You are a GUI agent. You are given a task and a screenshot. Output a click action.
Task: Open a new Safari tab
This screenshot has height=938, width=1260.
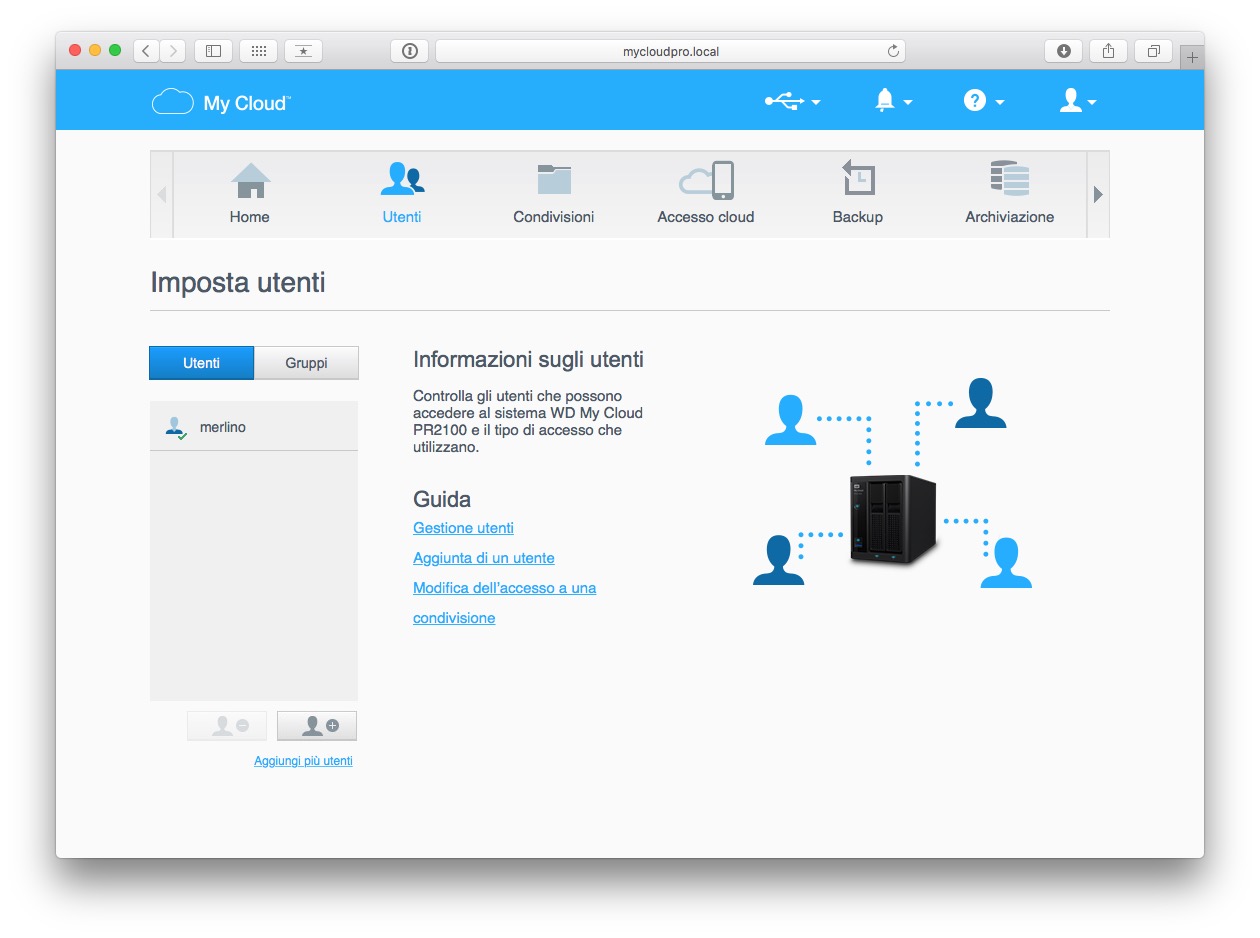[x=1192, y=58]
